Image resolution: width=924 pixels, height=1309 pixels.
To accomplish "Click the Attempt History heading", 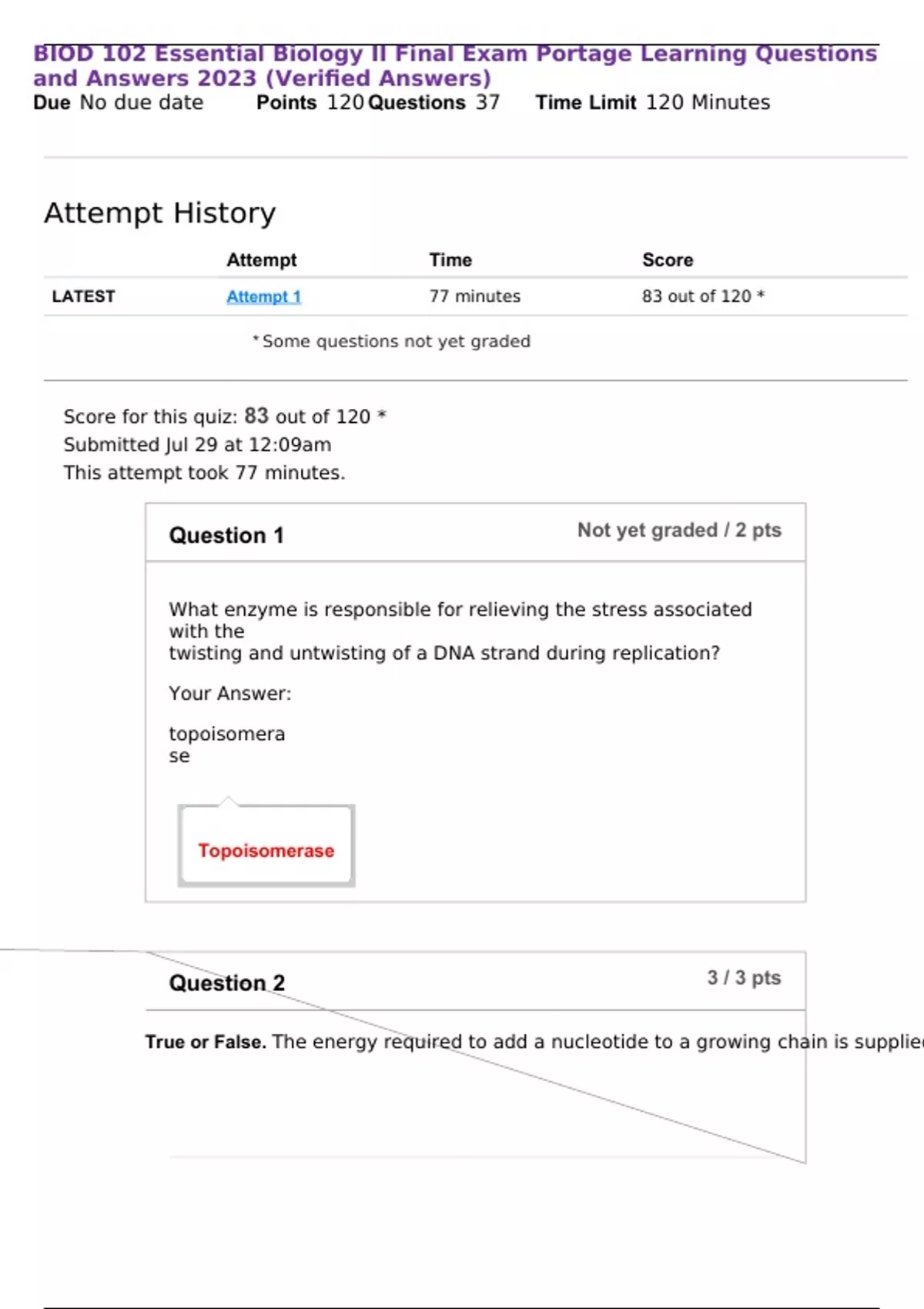I will pos(159,213).
